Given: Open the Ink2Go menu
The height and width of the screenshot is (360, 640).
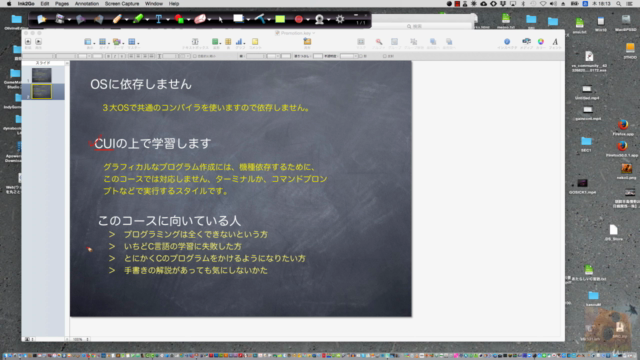Looking at the screenshot, I should [26, 4].
